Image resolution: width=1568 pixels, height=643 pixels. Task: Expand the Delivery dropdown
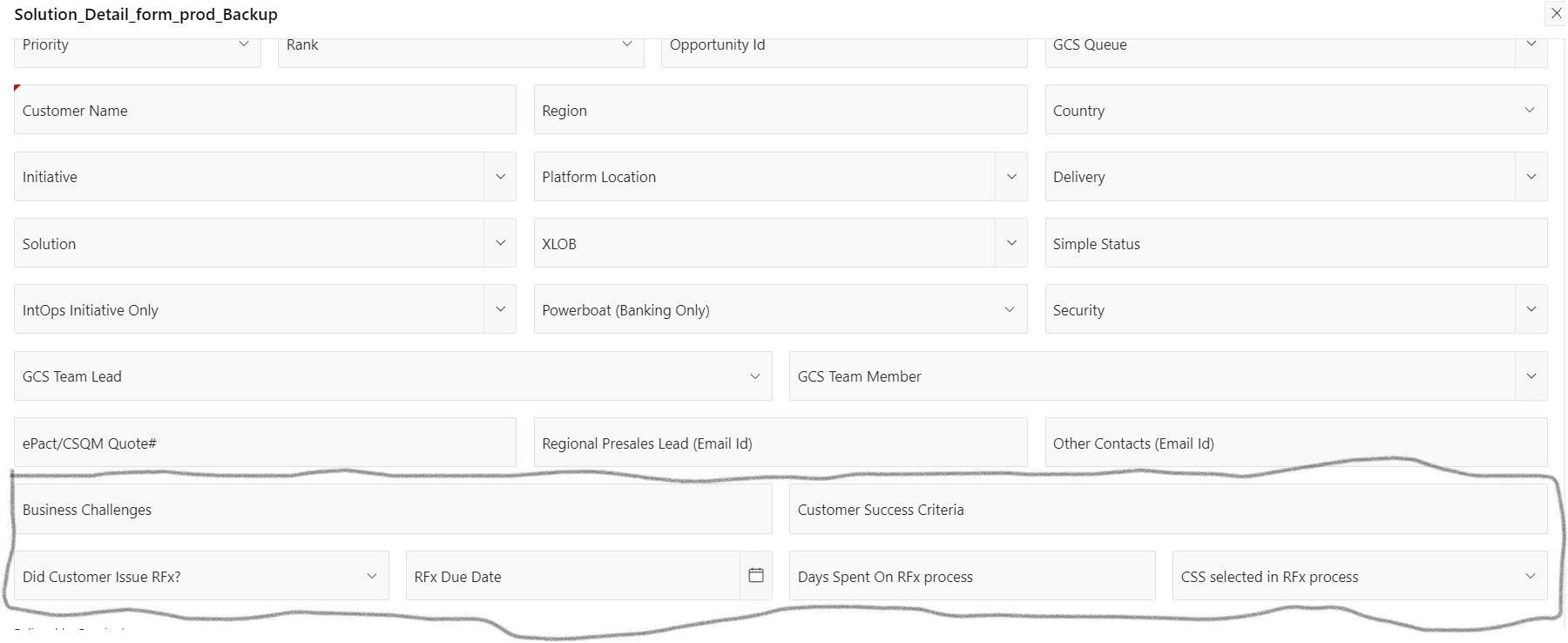point(1531,176)
